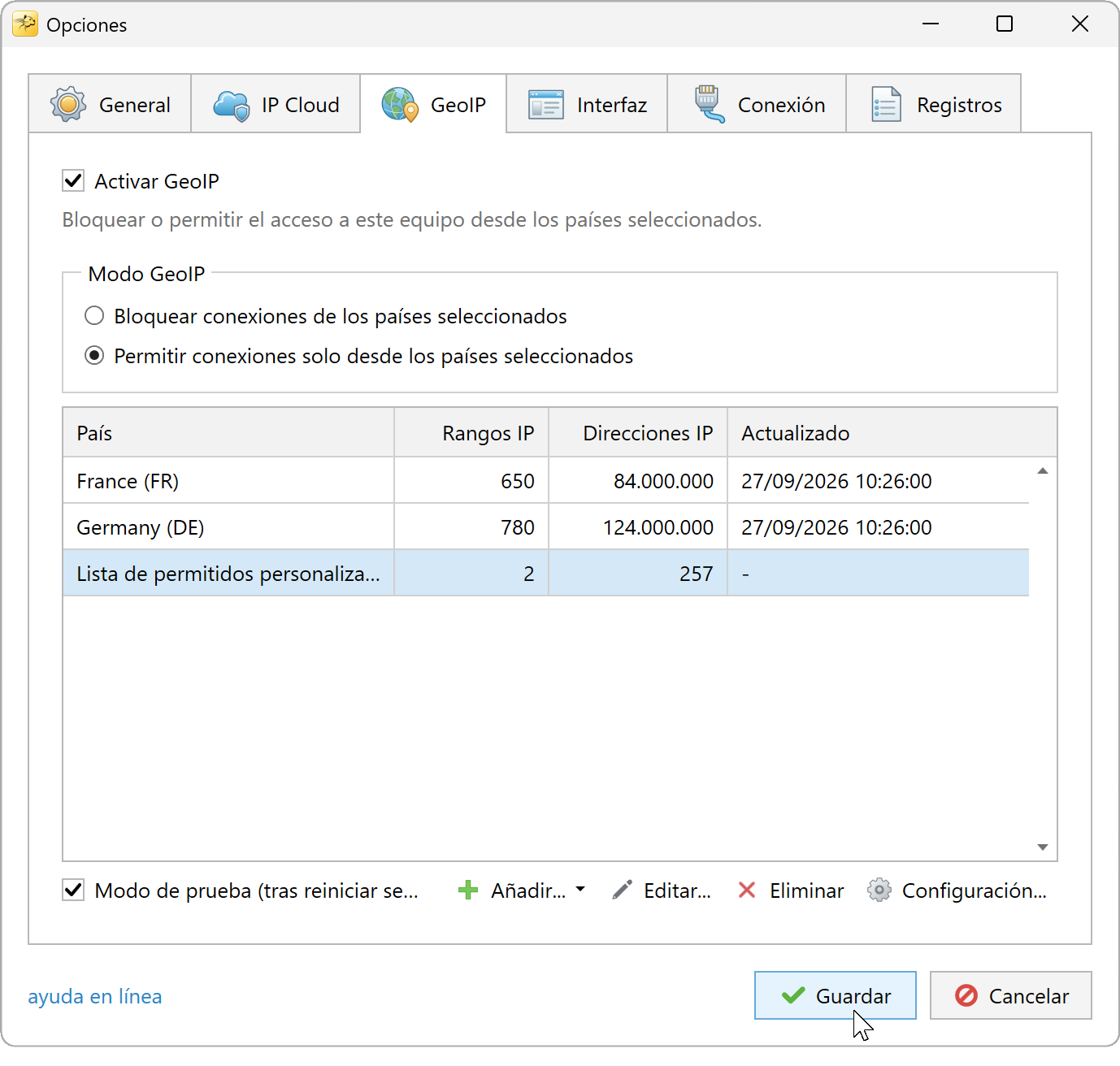This screenshot has height=1066, width=1120.
Task: Click the Eliminar button label
Action: [806, 890]
